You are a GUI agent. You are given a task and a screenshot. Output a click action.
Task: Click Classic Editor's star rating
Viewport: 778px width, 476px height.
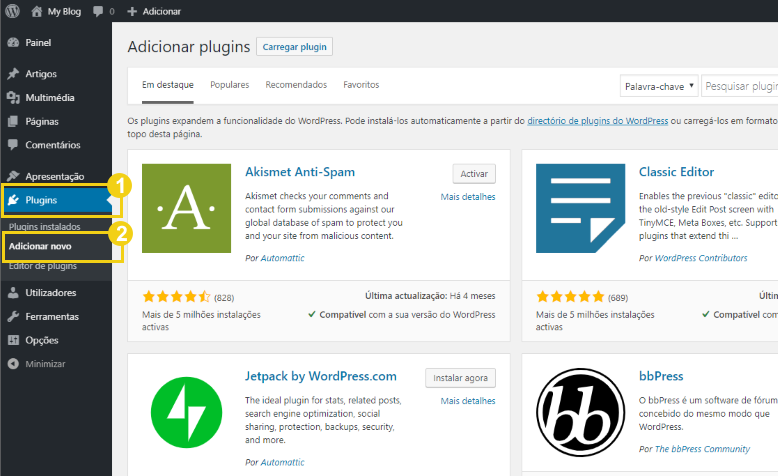pos(570,297)
